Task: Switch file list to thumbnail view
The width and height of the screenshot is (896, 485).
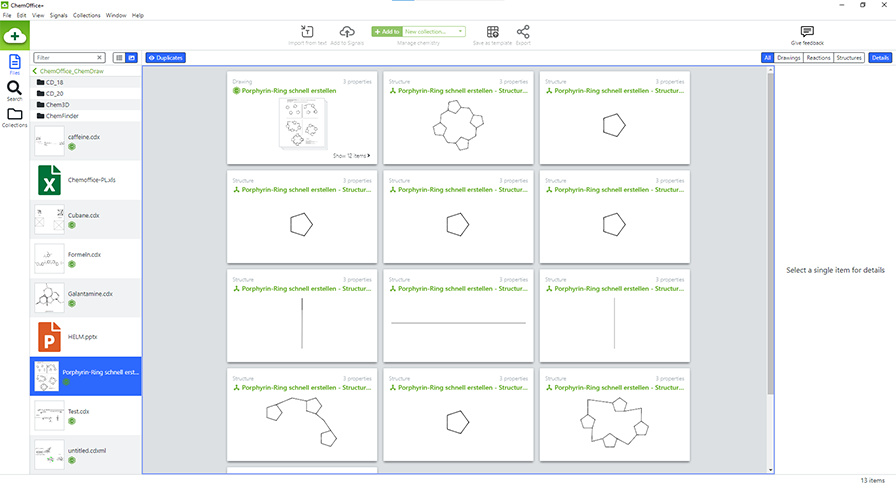Action: [x=131, y=58]
